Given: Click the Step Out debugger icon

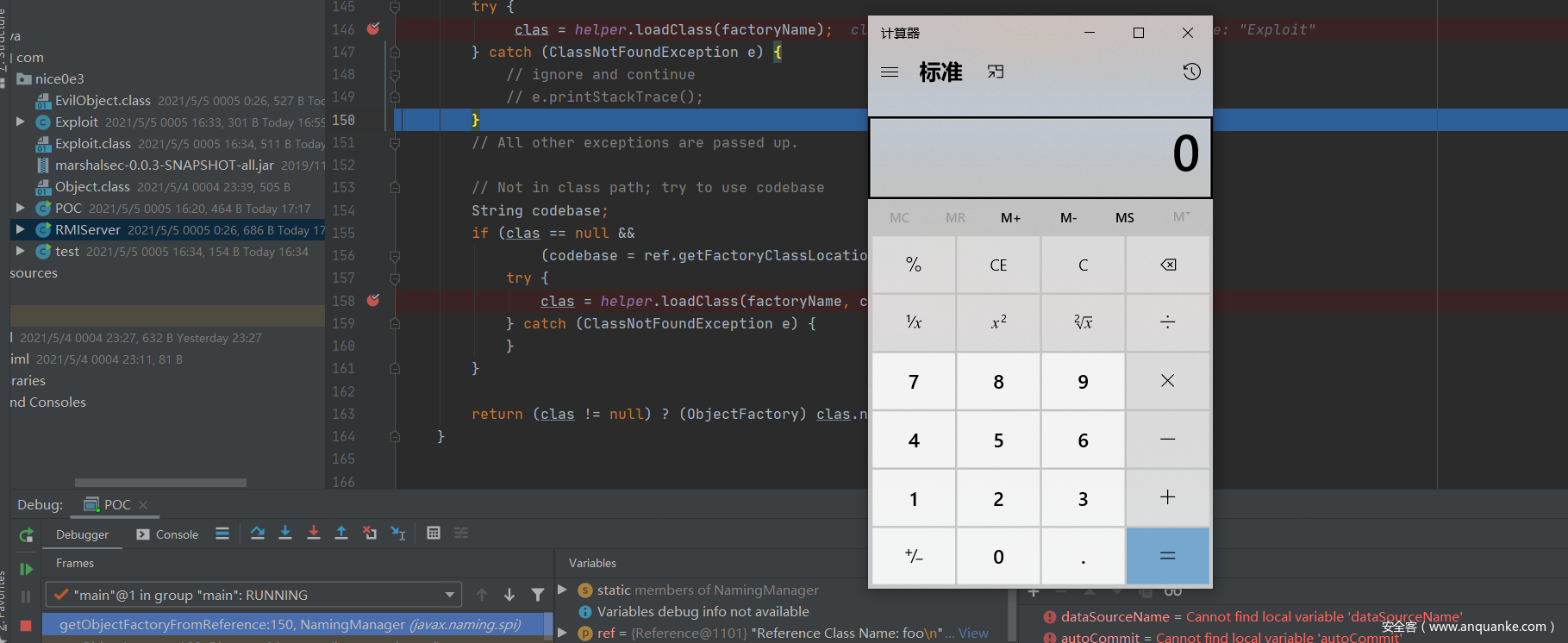Looking at the screenshot, I should pos(341,534).
